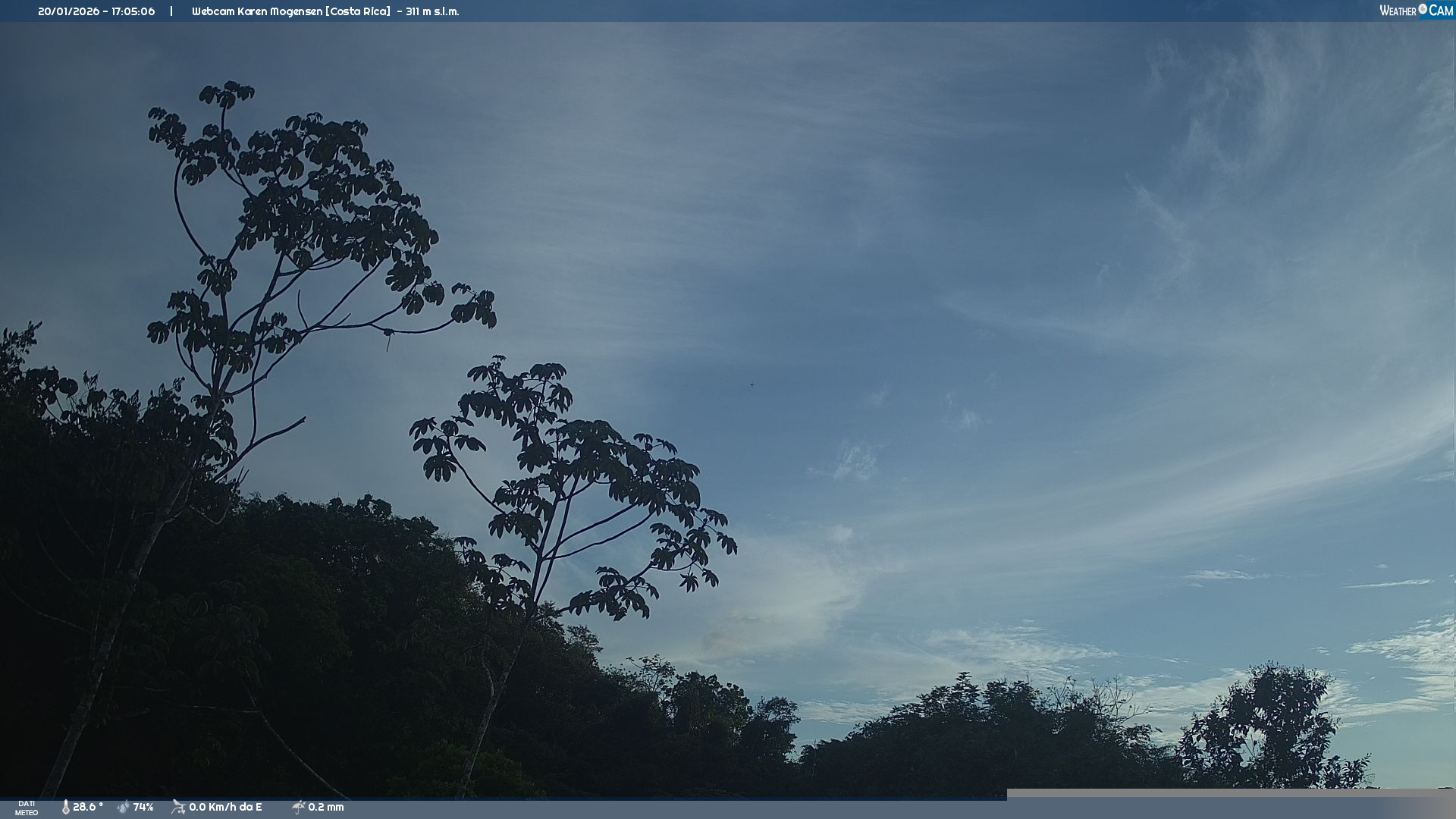Click the vertical separator after the timestamp

(171, 11)
